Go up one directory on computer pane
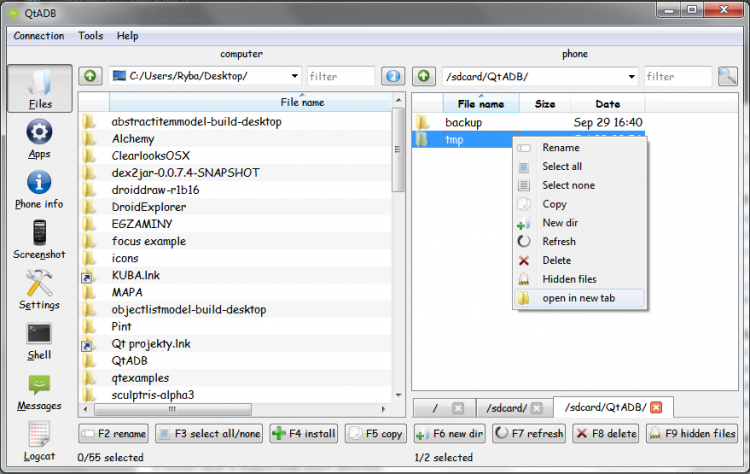Image resolution: width=750 pixels, height=474 pixels. (90, 76)
